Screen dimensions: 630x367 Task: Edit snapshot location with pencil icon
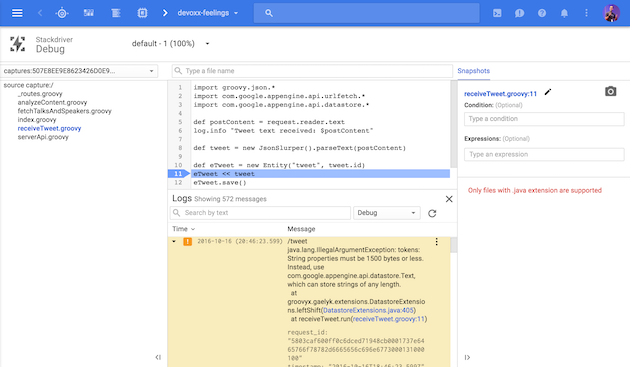point(548,92)
